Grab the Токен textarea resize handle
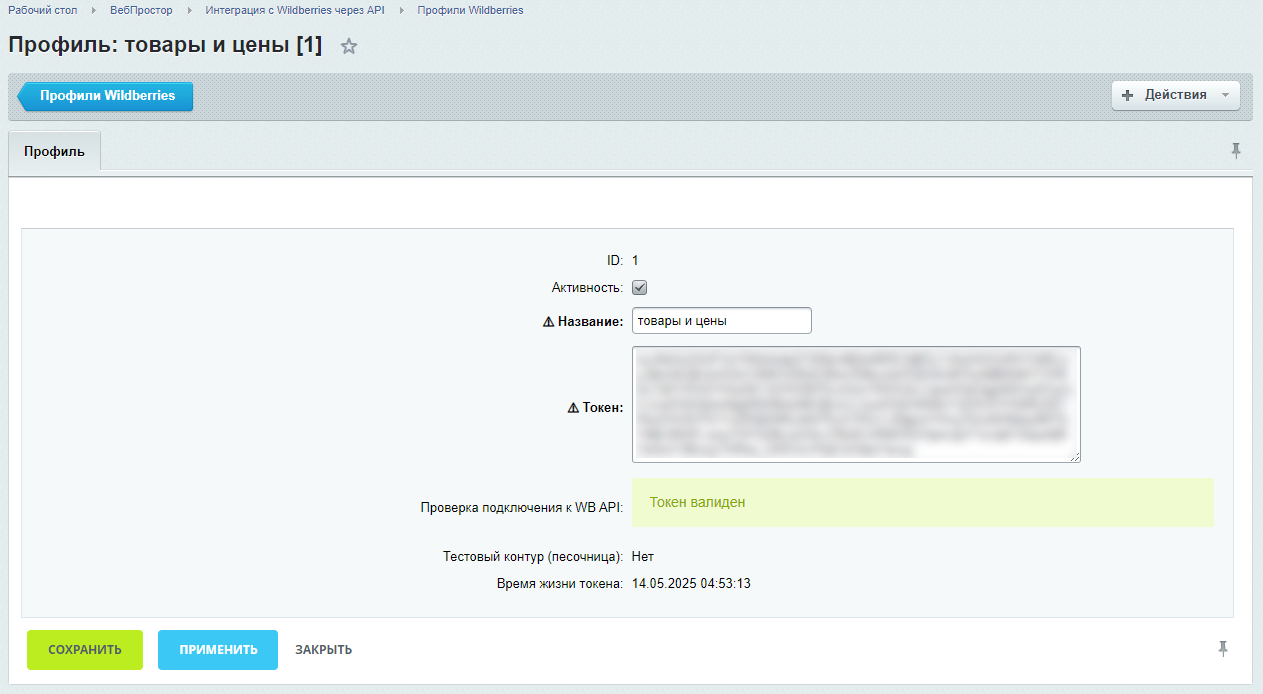 click(1075, 457)
